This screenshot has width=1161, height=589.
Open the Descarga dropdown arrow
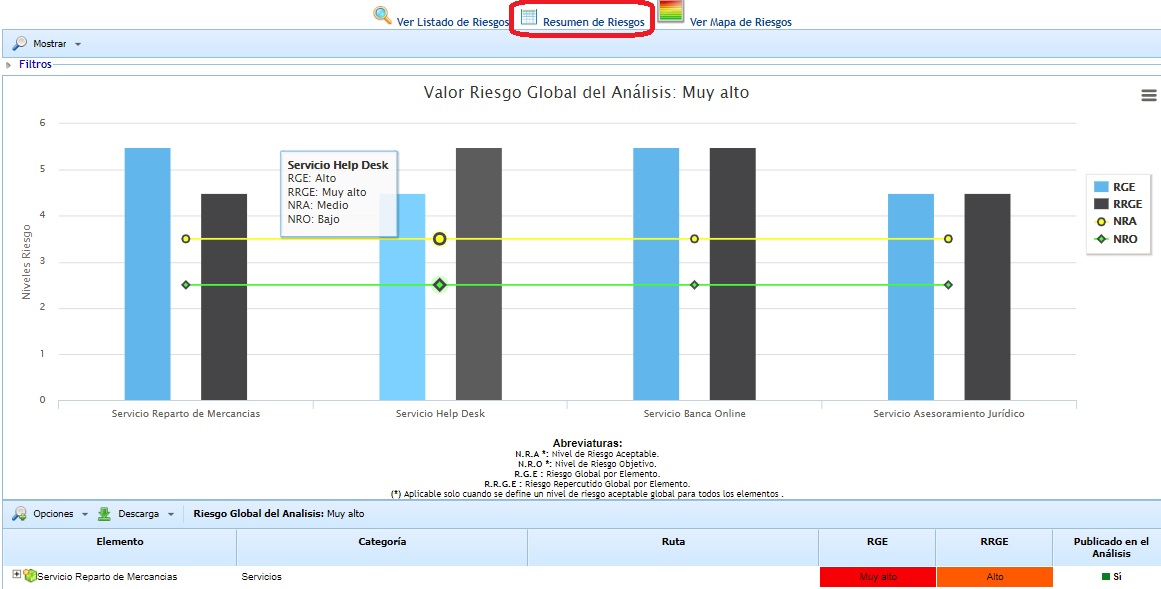171,515
